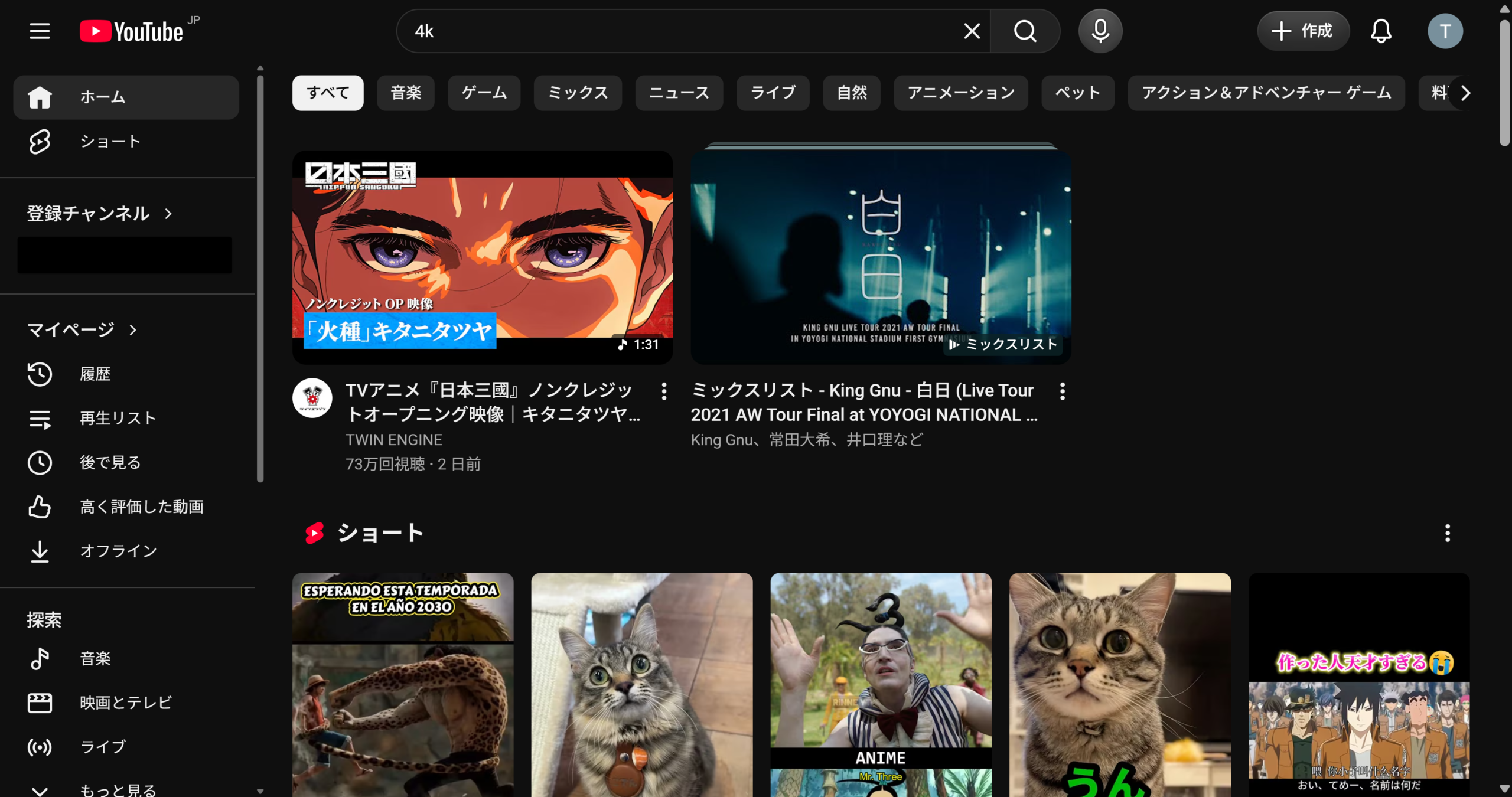Open the TWIN ENGINE channel link

[393, 440]
